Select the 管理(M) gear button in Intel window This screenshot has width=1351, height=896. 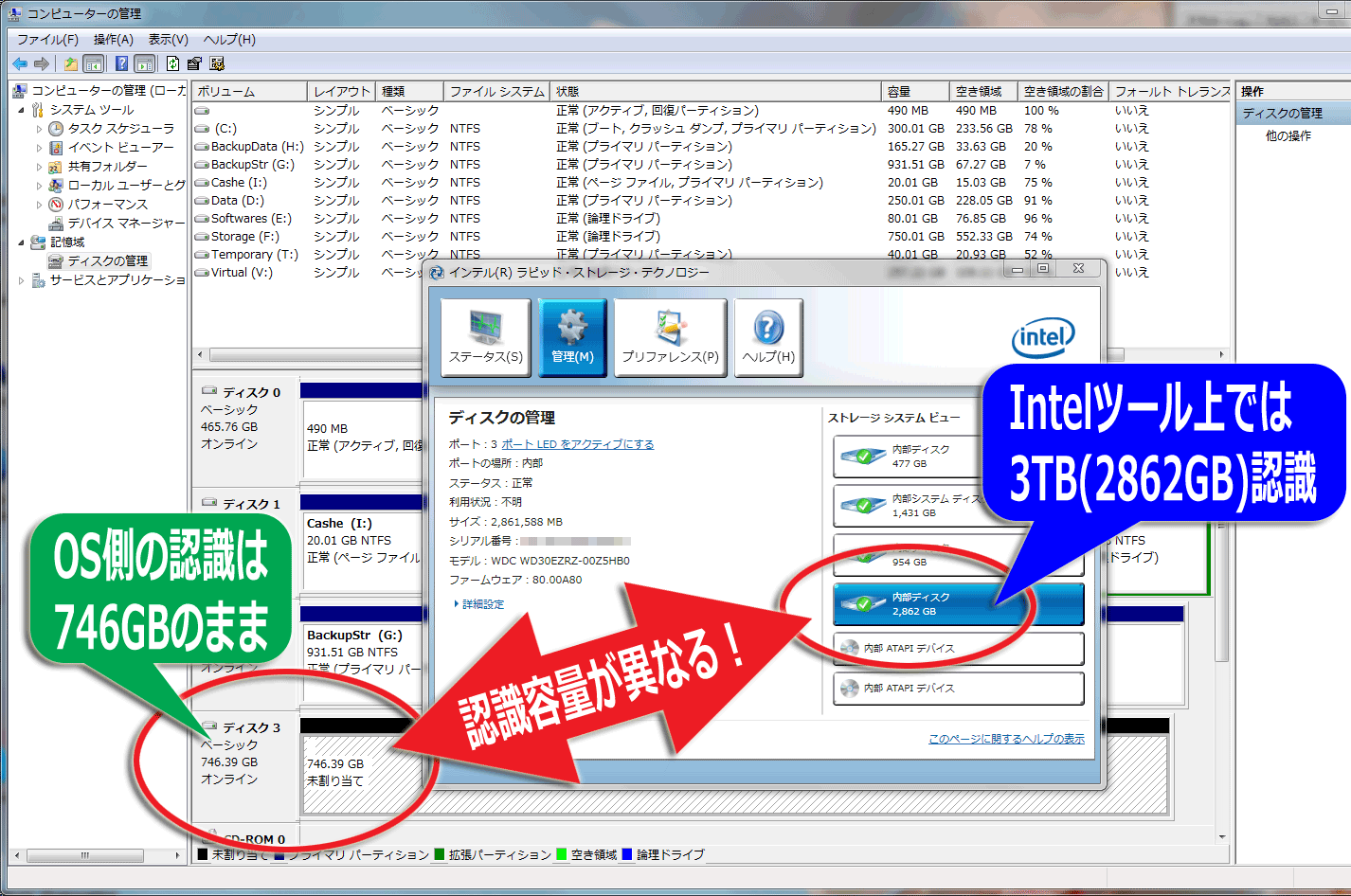pos(572,338)
